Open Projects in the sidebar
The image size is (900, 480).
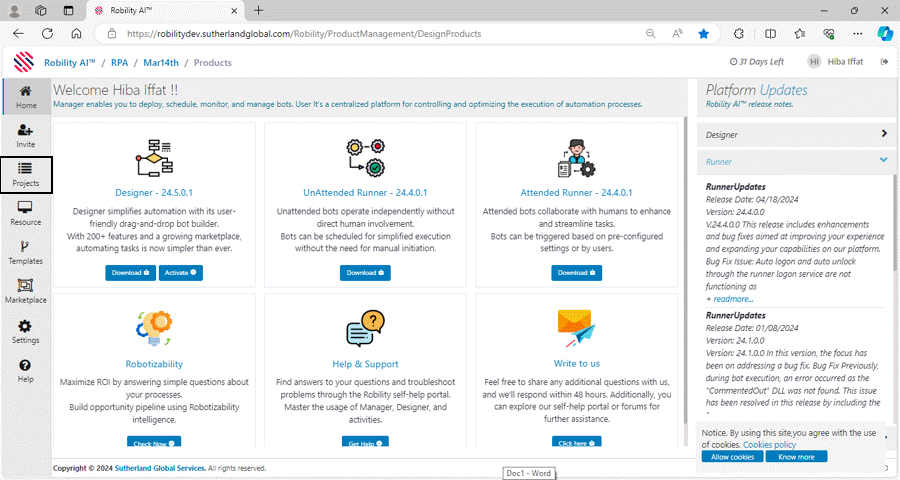pos(26,175)
